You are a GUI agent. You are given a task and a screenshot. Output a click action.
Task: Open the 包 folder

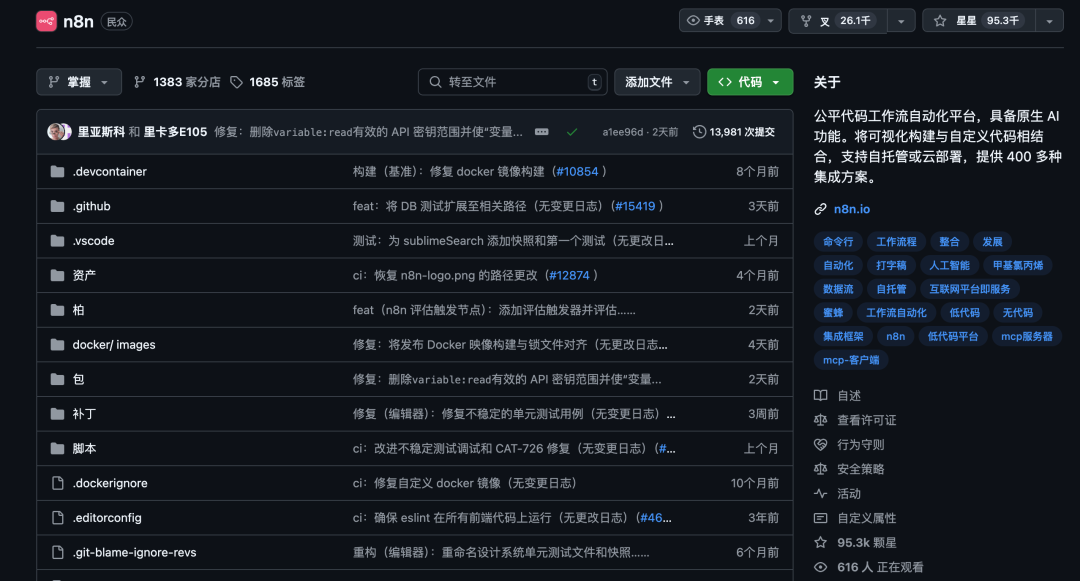coord(79,379)
